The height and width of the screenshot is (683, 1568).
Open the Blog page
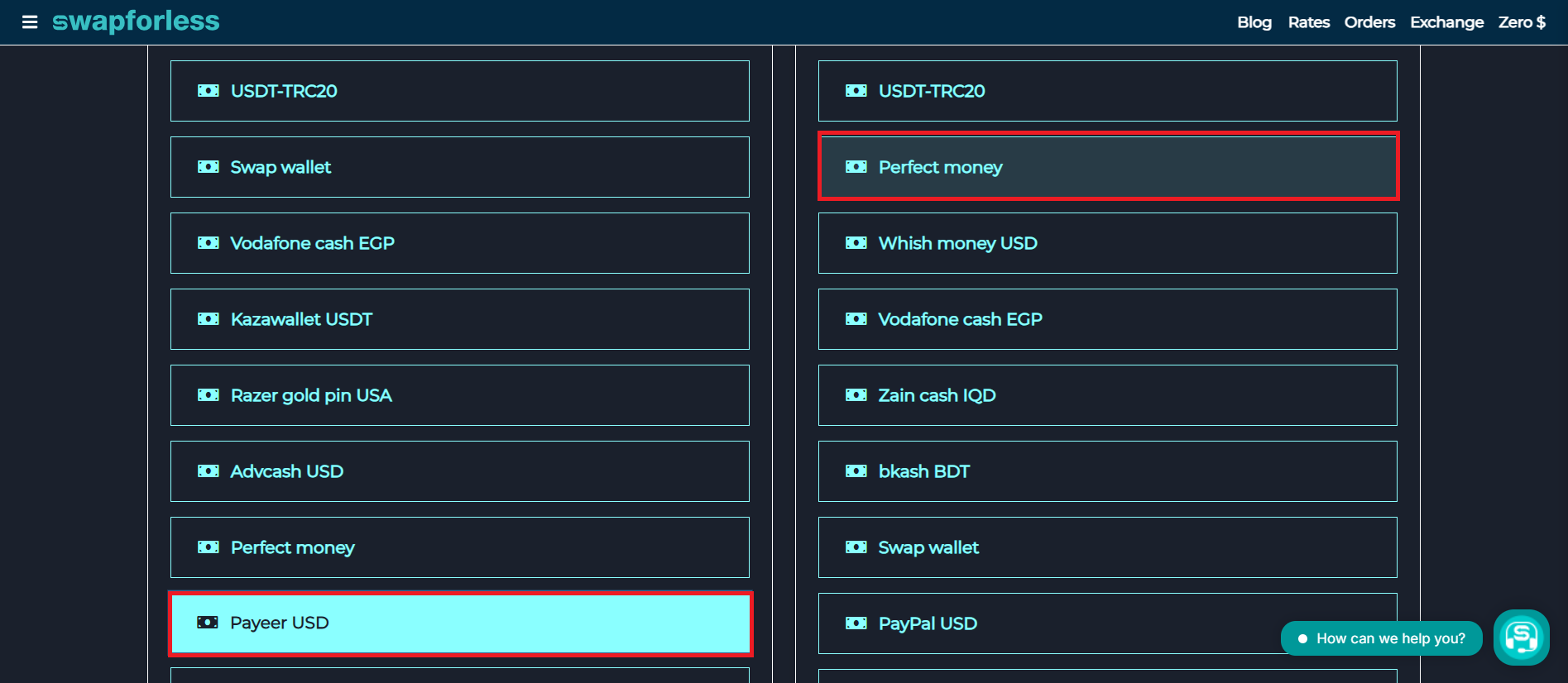(1254, 22)
